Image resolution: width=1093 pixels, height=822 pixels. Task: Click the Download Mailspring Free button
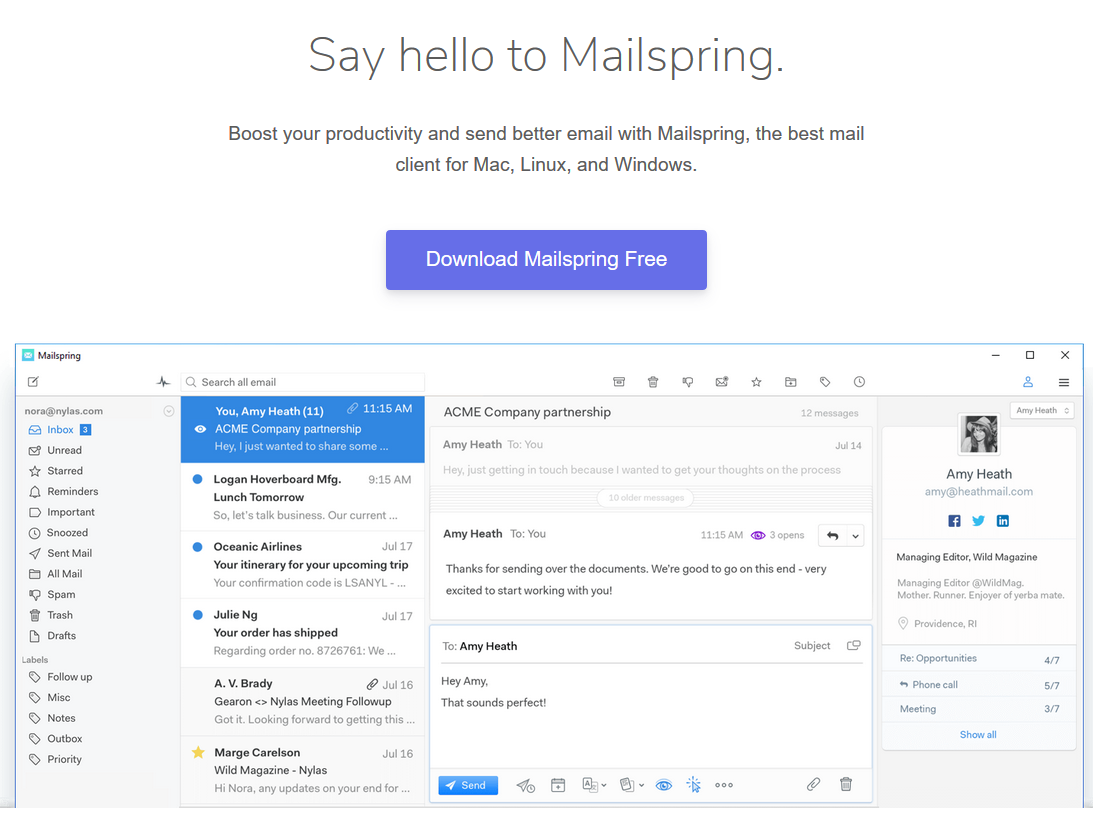click(x=546, y=260)
